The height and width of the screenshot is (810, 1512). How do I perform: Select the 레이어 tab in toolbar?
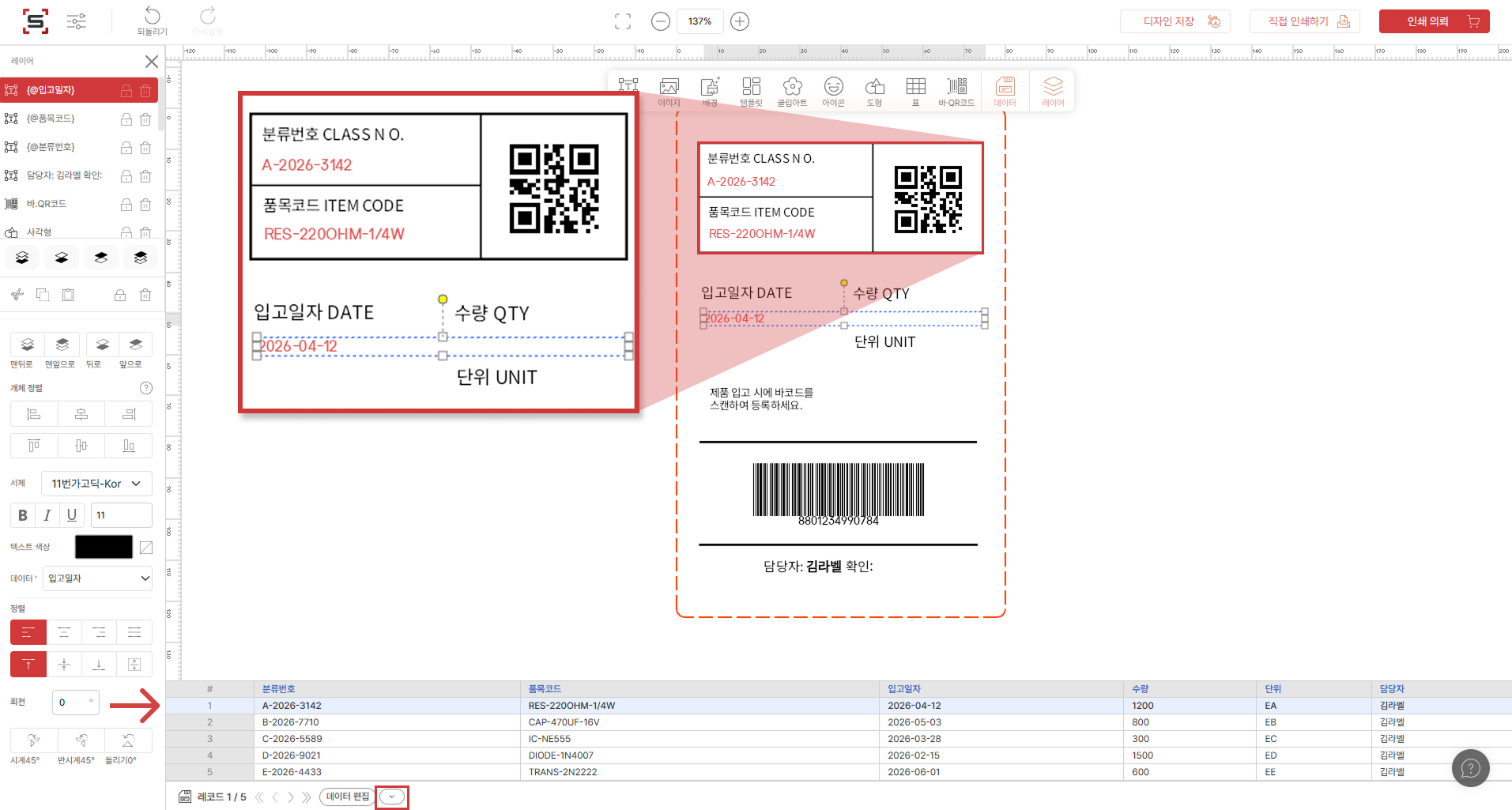(1053, 91)
